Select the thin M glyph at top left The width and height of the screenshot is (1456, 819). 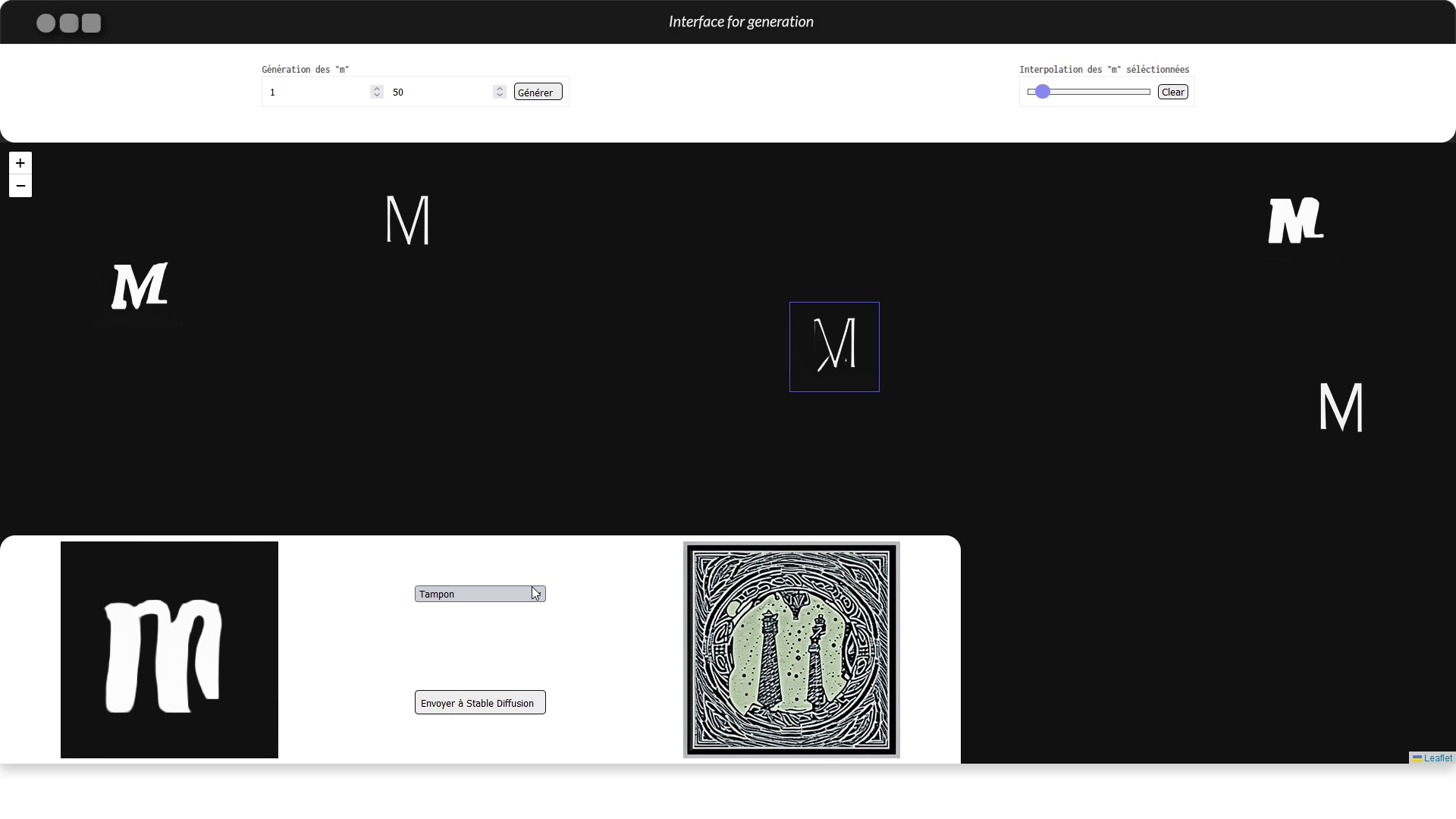coord(407,220)
